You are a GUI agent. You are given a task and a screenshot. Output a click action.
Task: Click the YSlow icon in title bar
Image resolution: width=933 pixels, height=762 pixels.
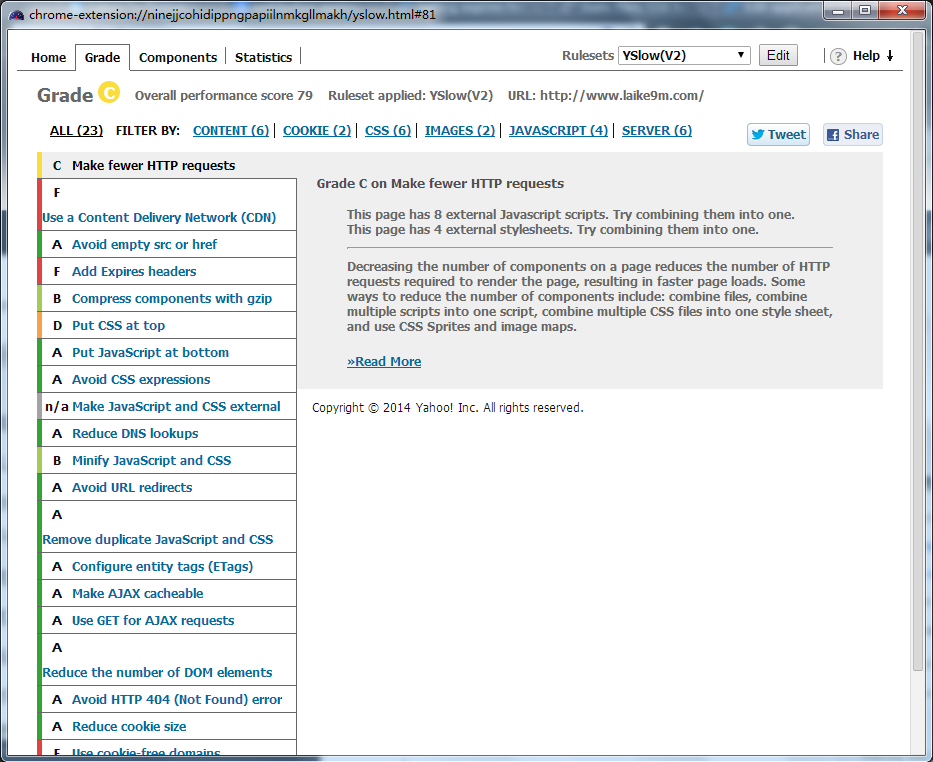click(17, 15)
